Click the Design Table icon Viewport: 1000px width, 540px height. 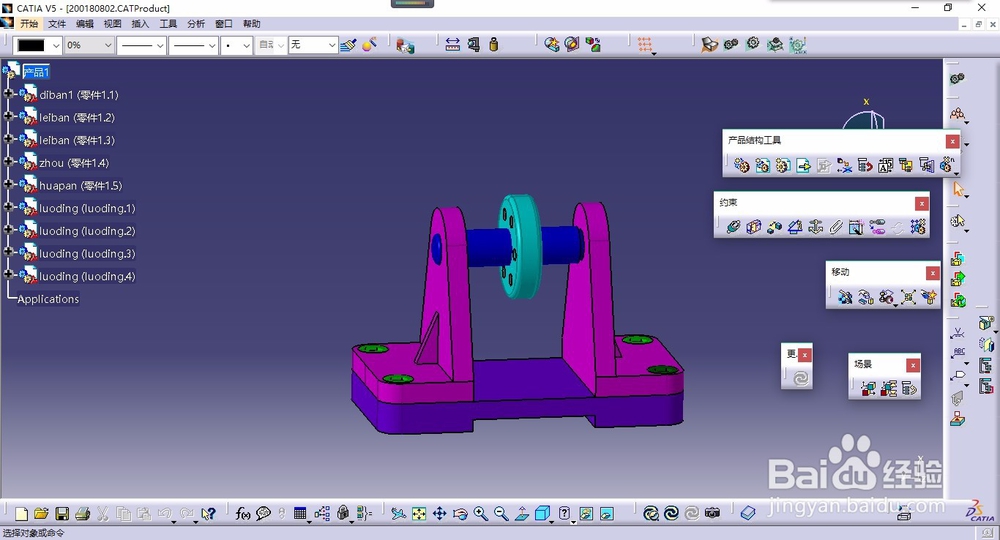300,514
